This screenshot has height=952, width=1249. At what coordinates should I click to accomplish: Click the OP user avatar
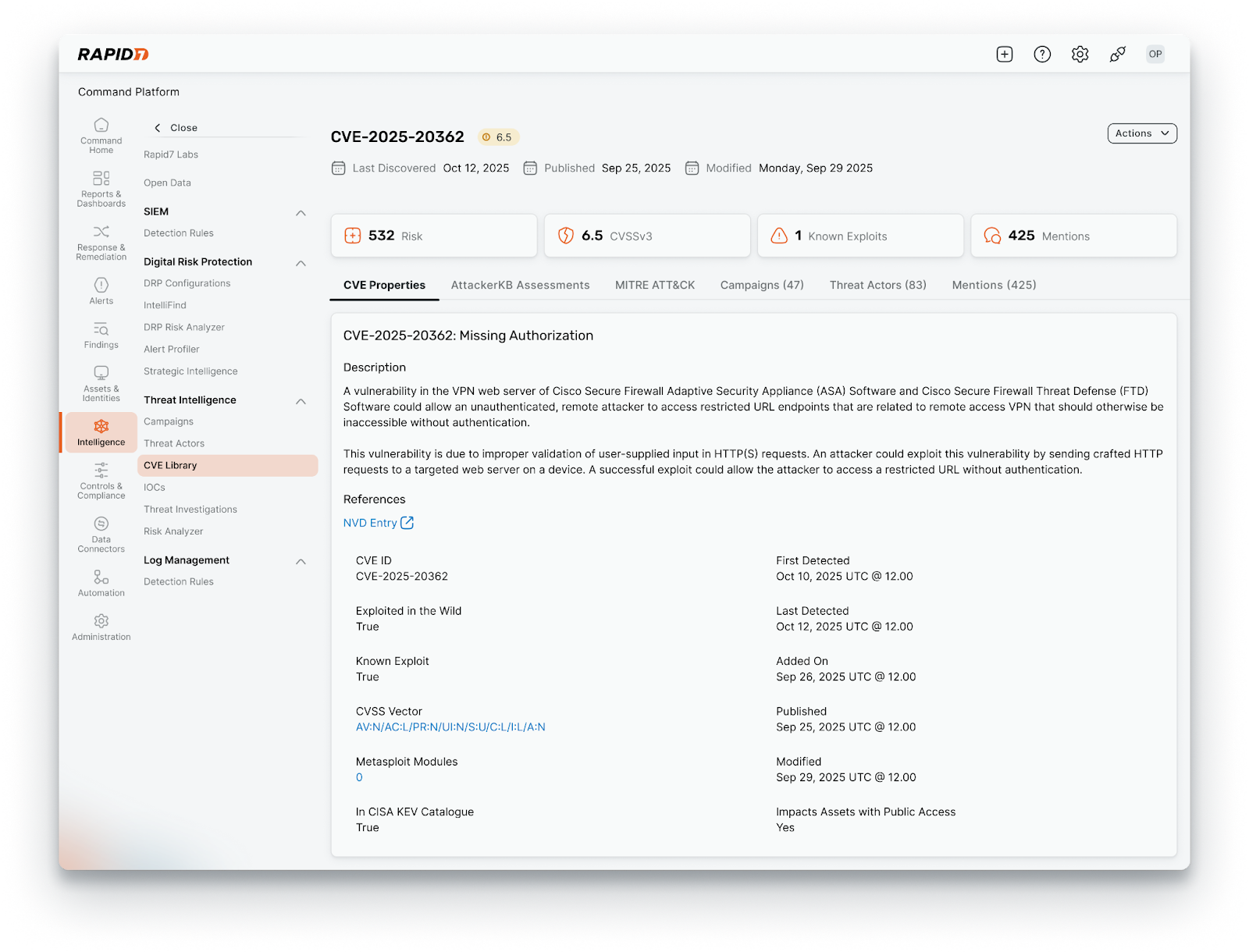click(1155, 54)
